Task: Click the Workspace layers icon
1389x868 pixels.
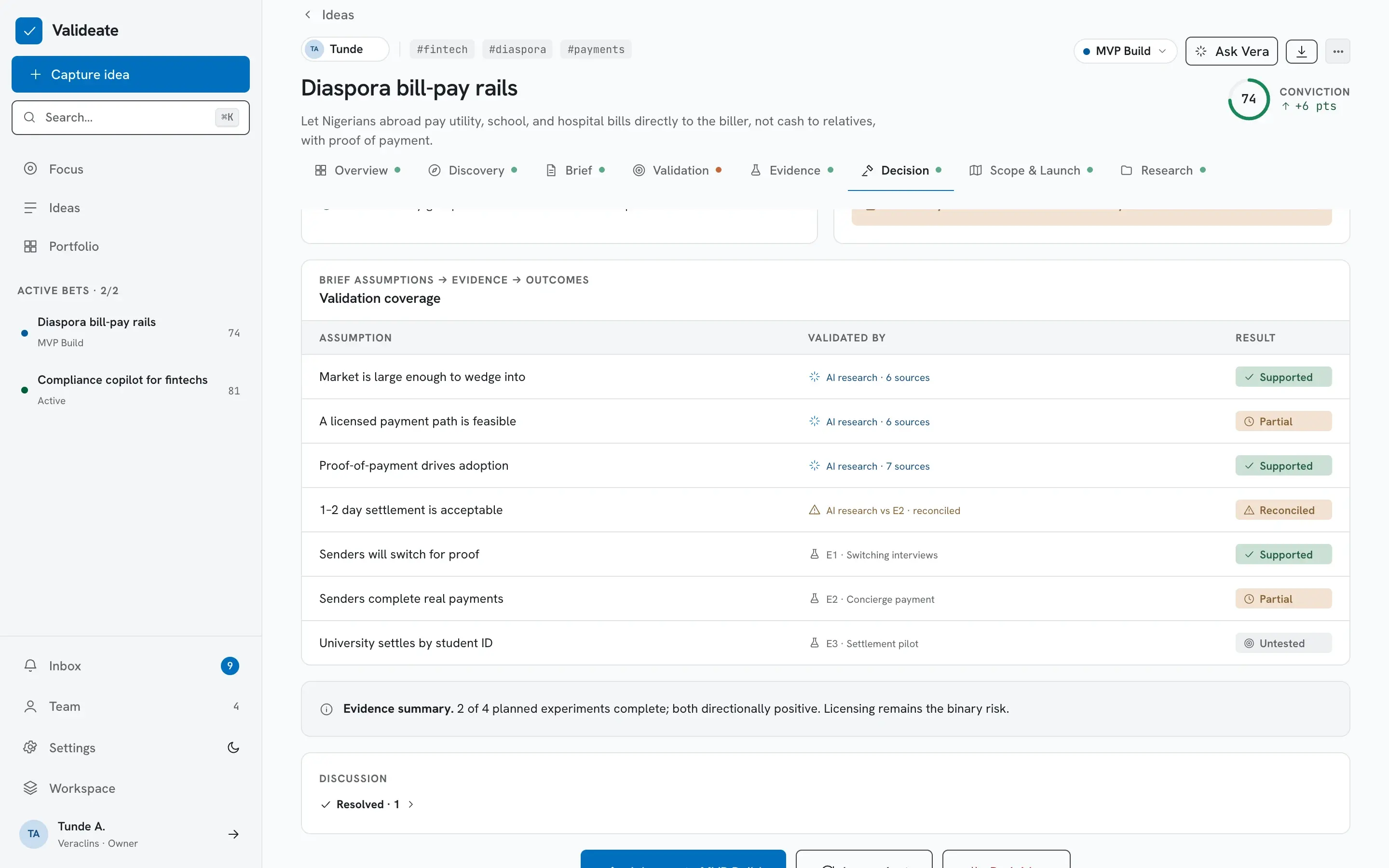Action: (30, 788)
